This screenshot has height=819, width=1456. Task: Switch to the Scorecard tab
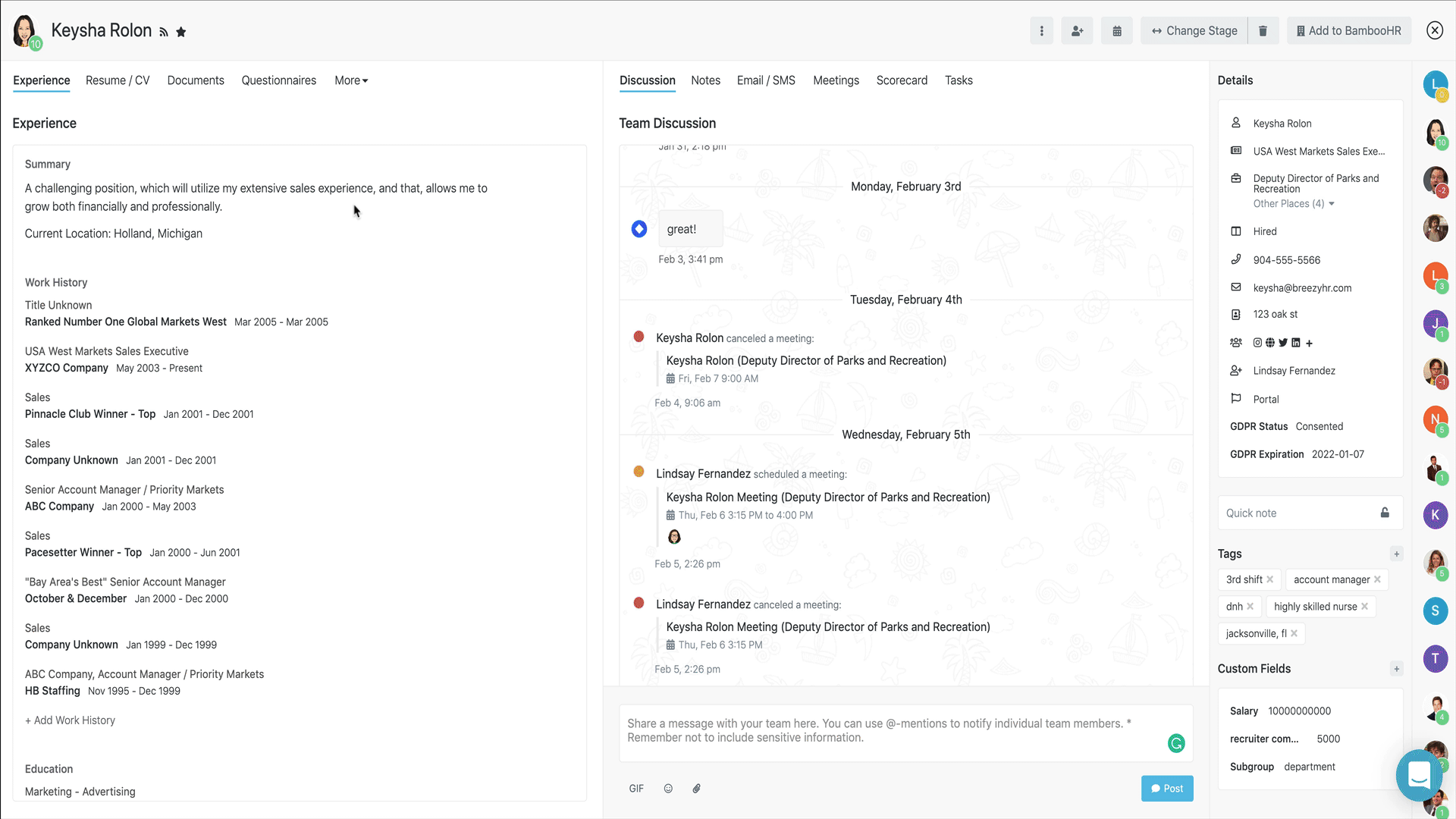pyautogui.click(x=902, y=80)
